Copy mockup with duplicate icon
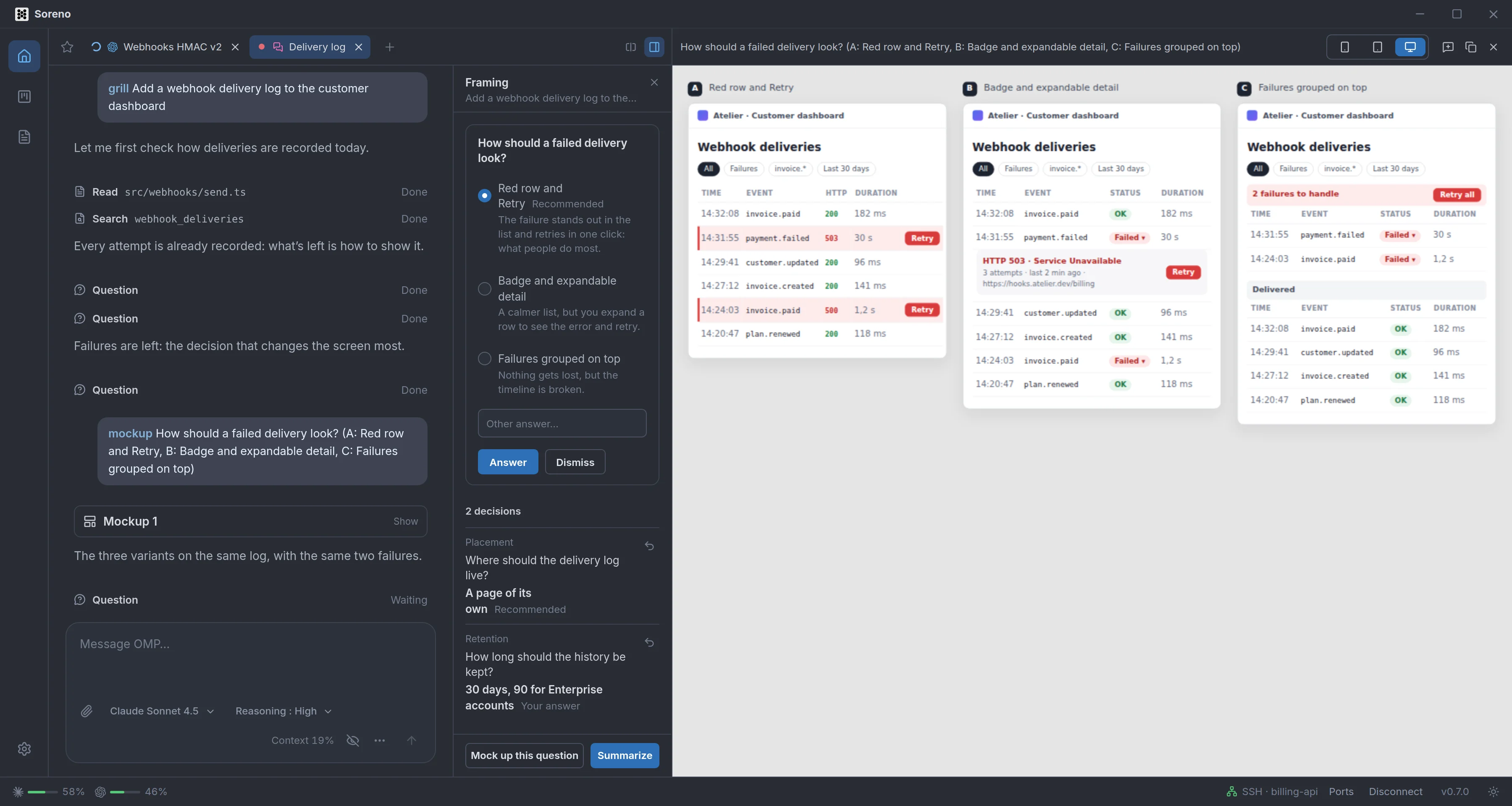This screenshot has width=1512, height=806. point(1470,47)
